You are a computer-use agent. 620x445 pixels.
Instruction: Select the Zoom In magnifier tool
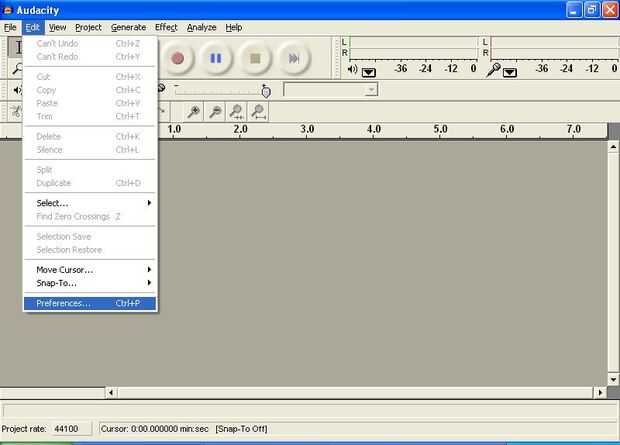click(x=193, y=112)
